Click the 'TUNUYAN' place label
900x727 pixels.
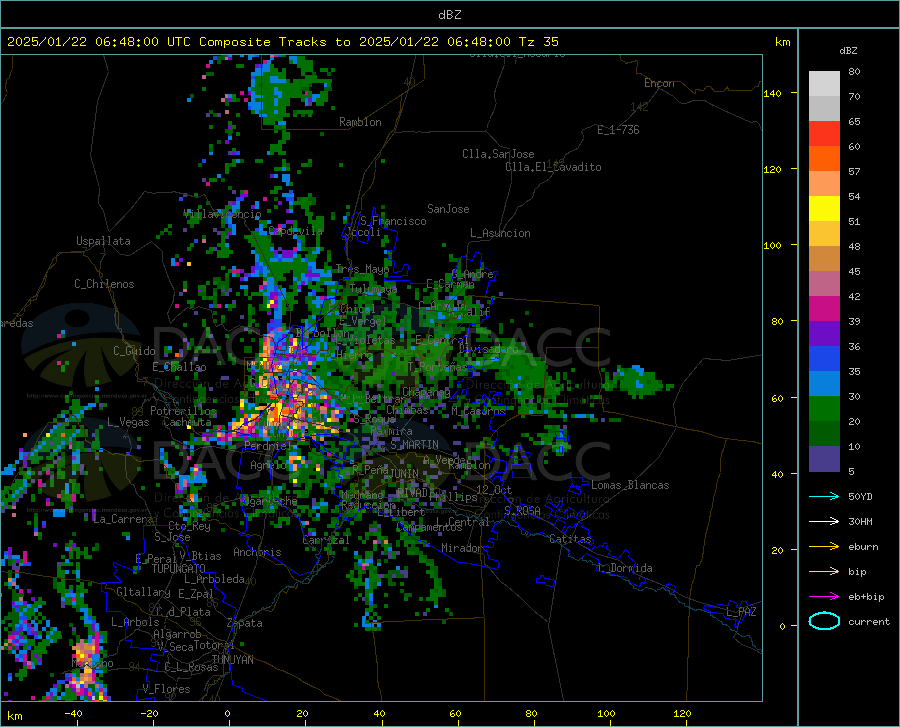(232, 660)
